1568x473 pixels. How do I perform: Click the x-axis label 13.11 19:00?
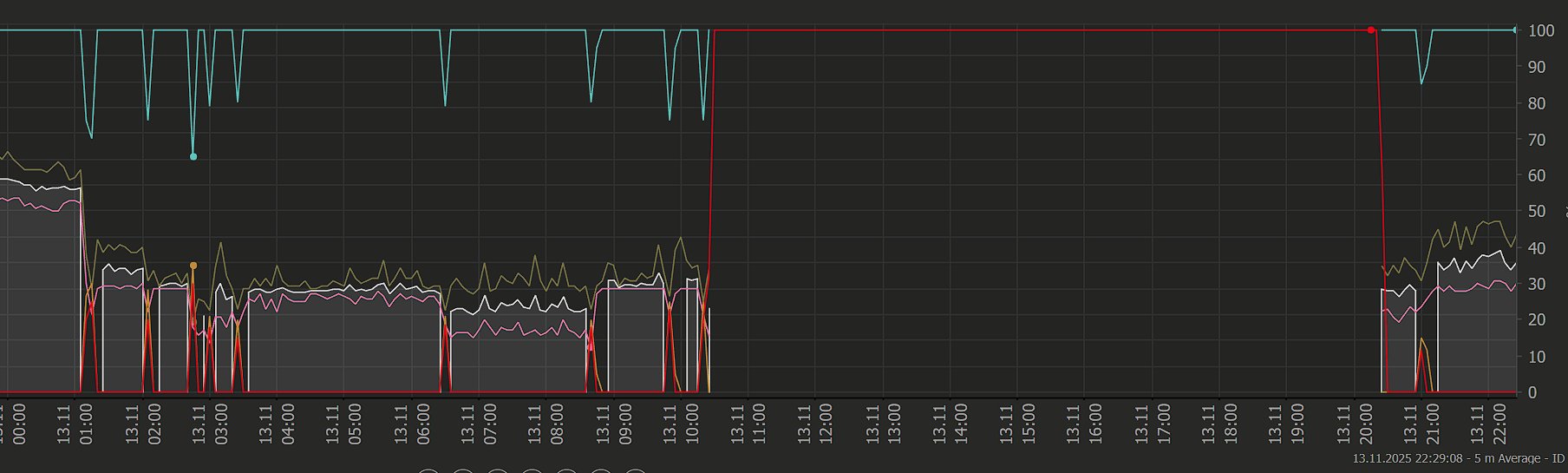pos(1285,424)
